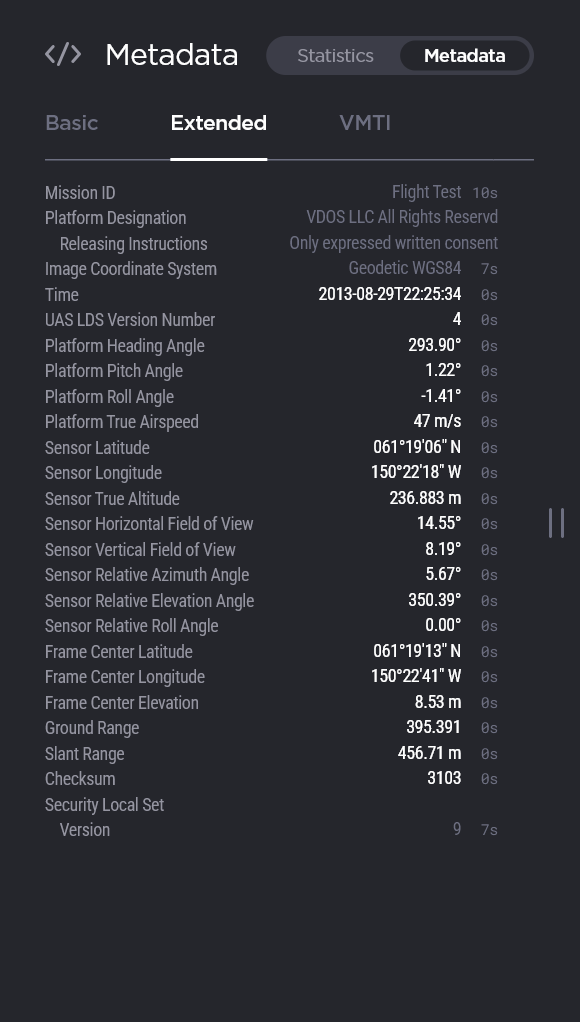The image size is (580, 1022).
Task: Click the Checksum value 3103
Action: click(444, 779)
